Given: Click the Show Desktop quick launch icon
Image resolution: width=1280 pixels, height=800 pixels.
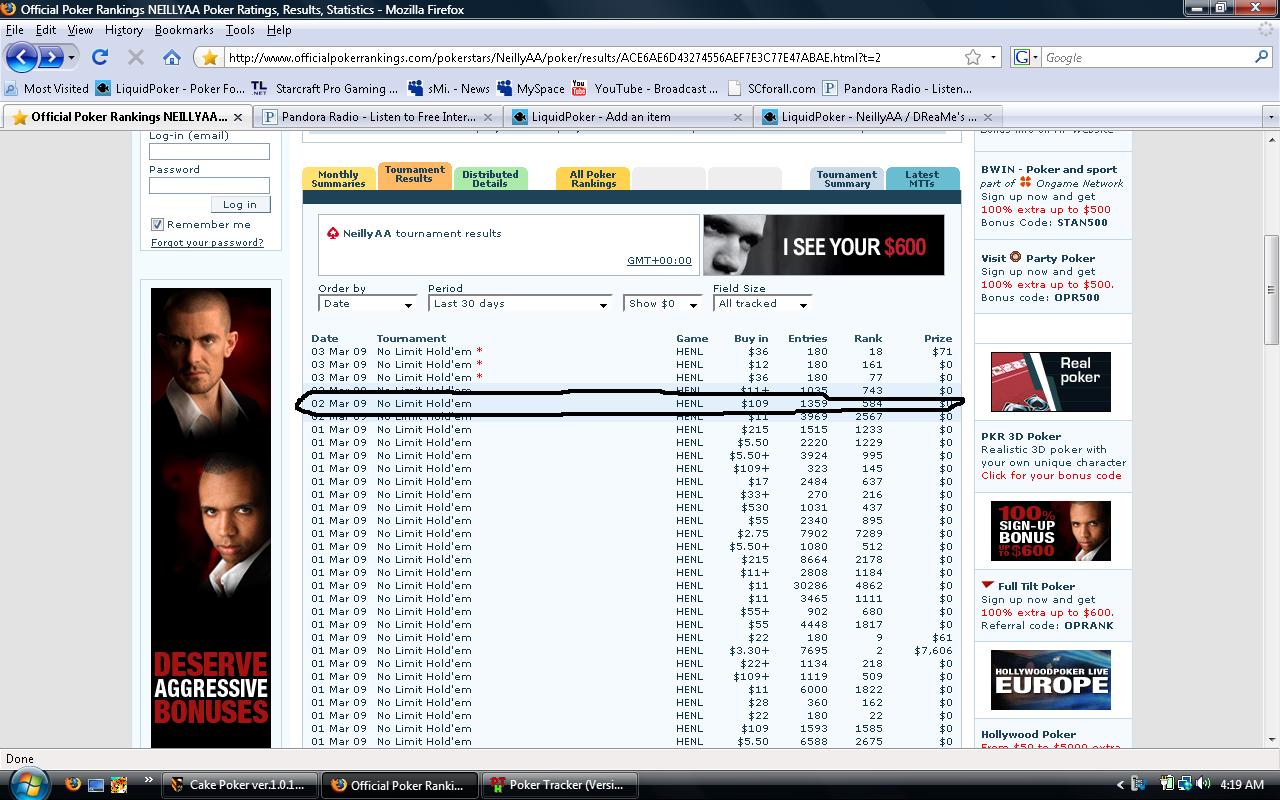Looking at the screenshot, I should point(95,784).
